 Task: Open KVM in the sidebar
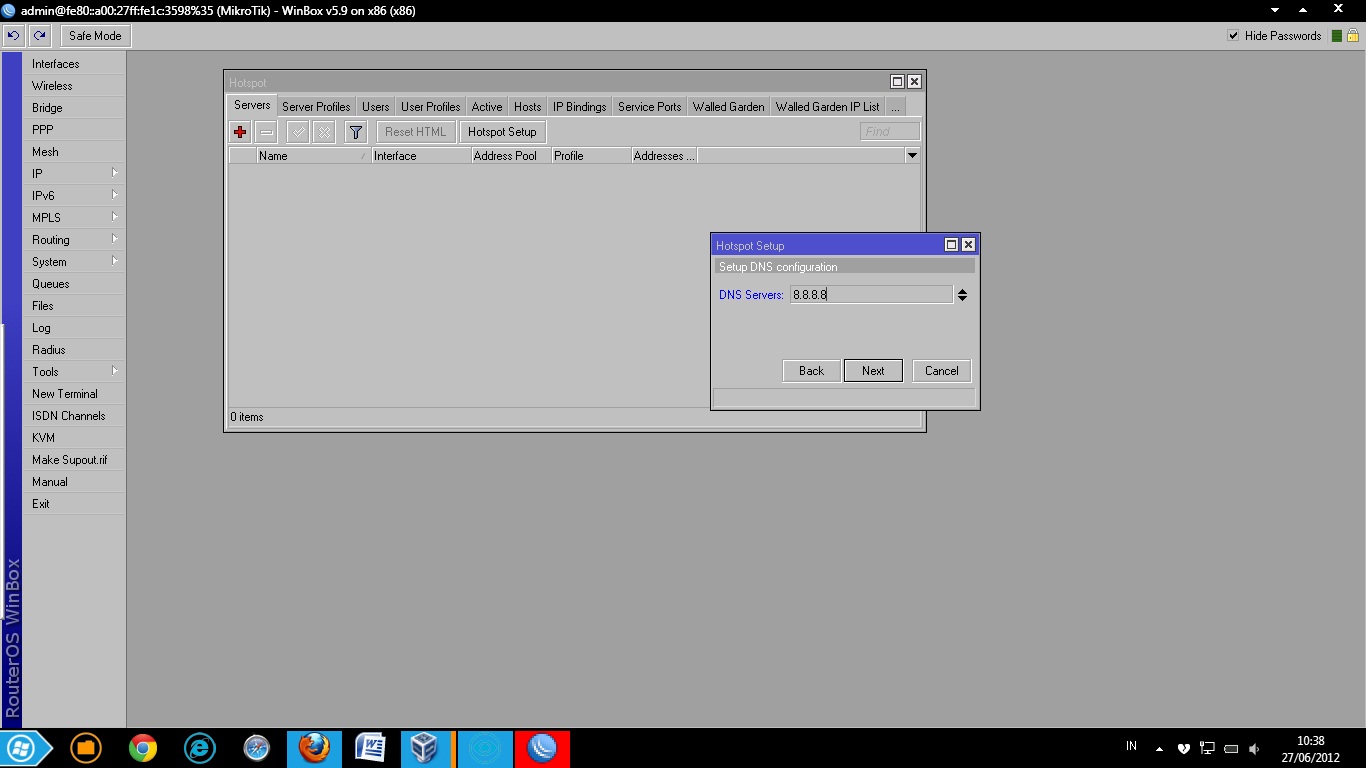tap(75, 438)
